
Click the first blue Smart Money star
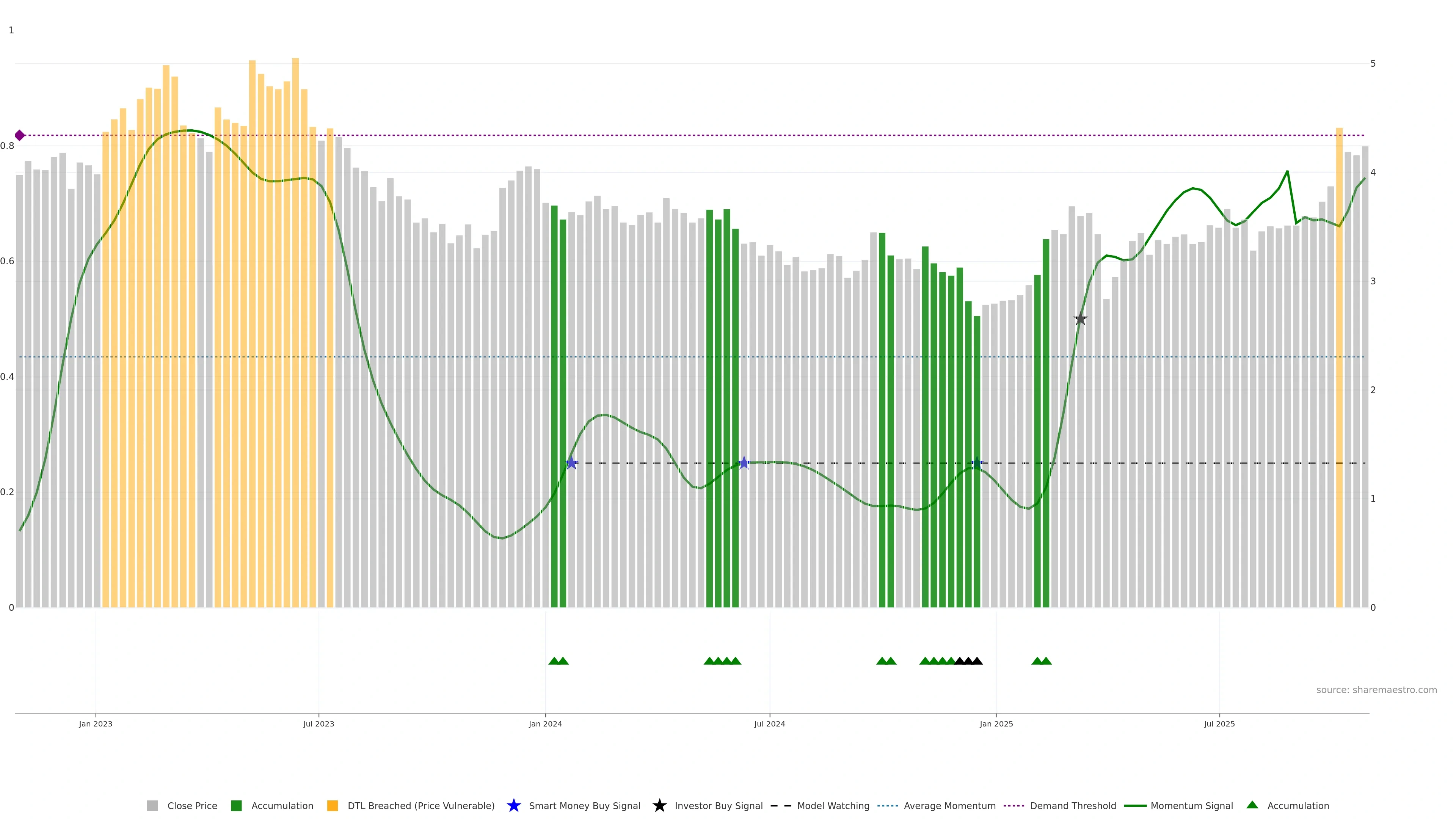[x=571, y=463]
